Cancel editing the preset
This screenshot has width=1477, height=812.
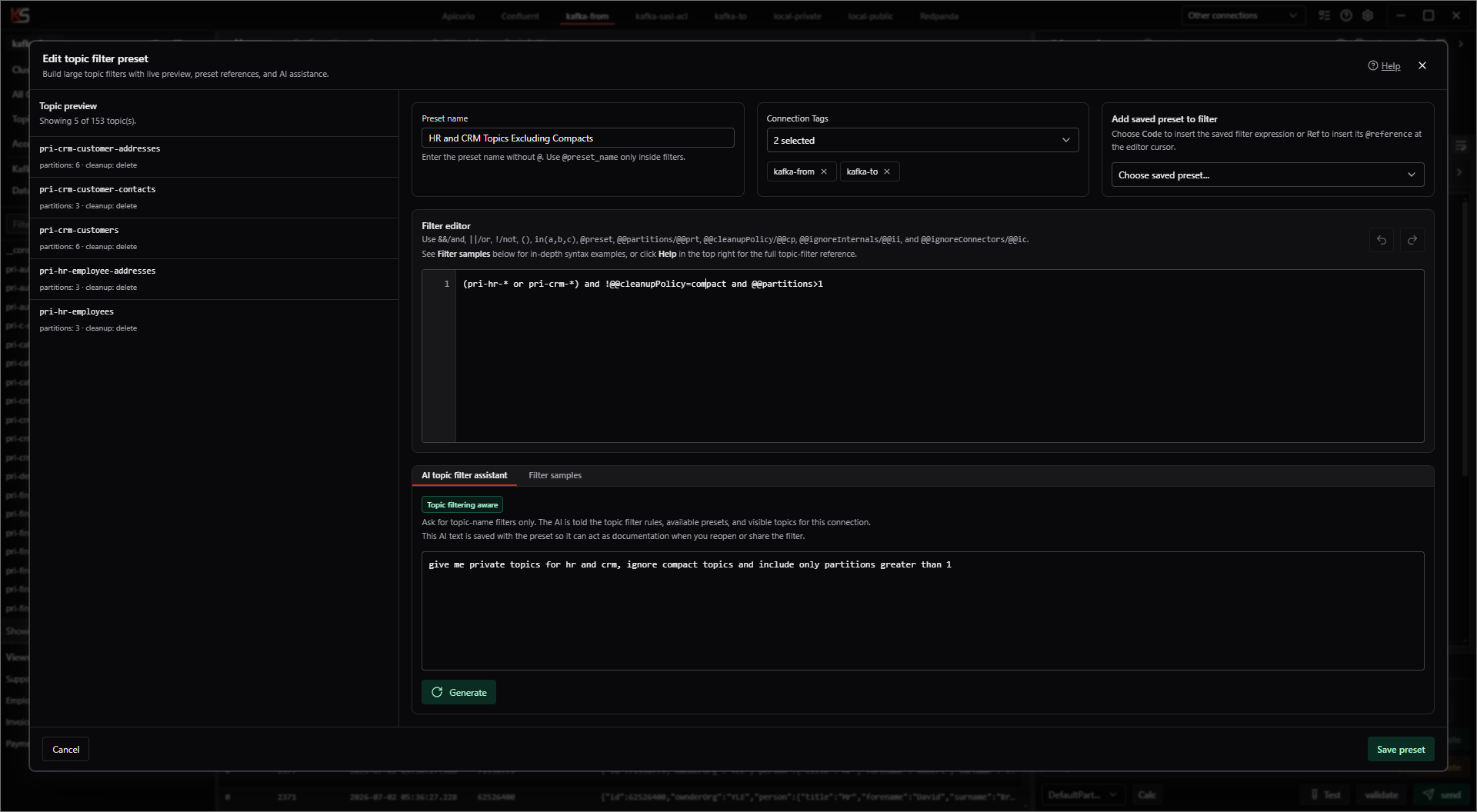tap(65, 749)
